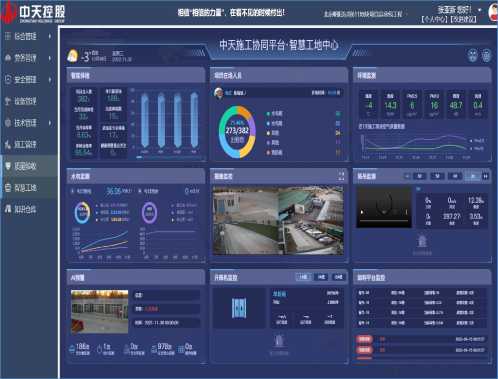Toggle the green legend entry of the personnel donut
498x379 pixels.
click(275, 114)
